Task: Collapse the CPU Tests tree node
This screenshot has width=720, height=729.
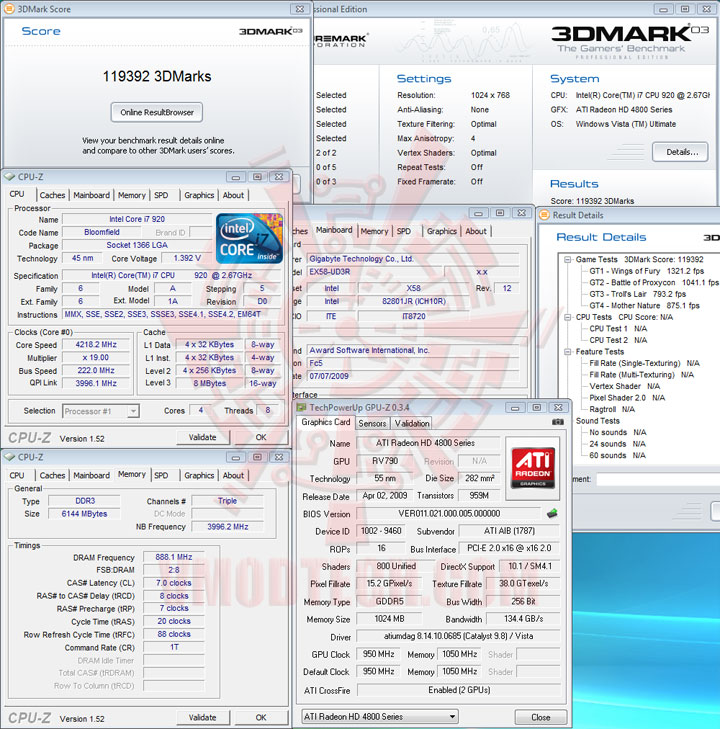Action: pos(568,317)
